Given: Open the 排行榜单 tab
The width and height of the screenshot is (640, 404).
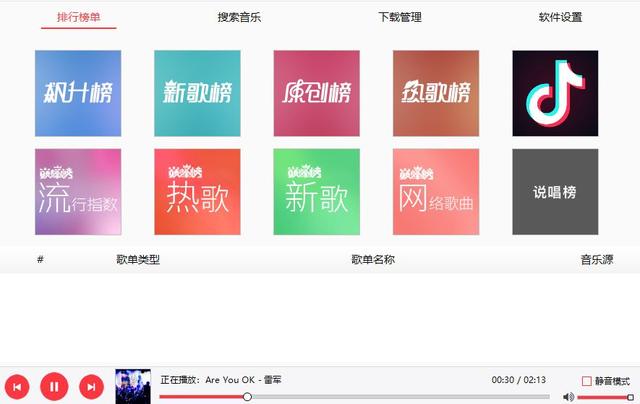Looking at the screenshot, I should point(78,17).
